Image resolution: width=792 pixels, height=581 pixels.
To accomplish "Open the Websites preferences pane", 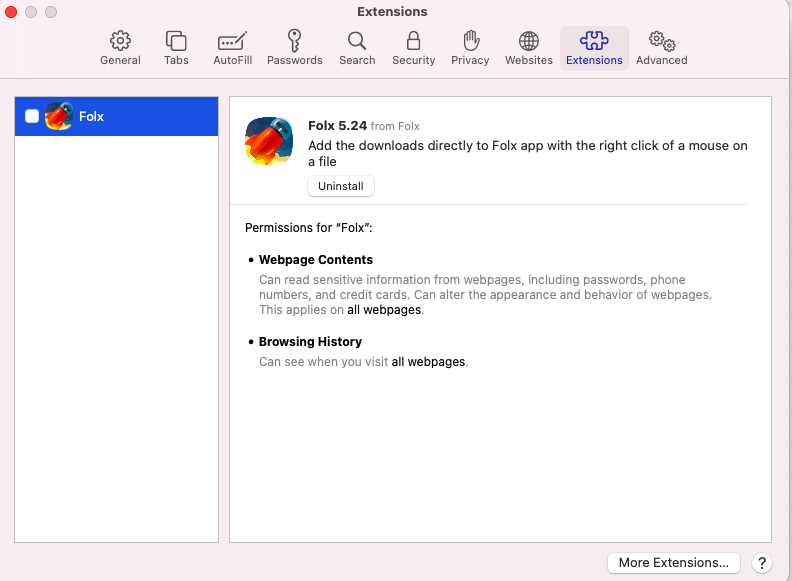I will pyautogui.click(x=529, y=49).
